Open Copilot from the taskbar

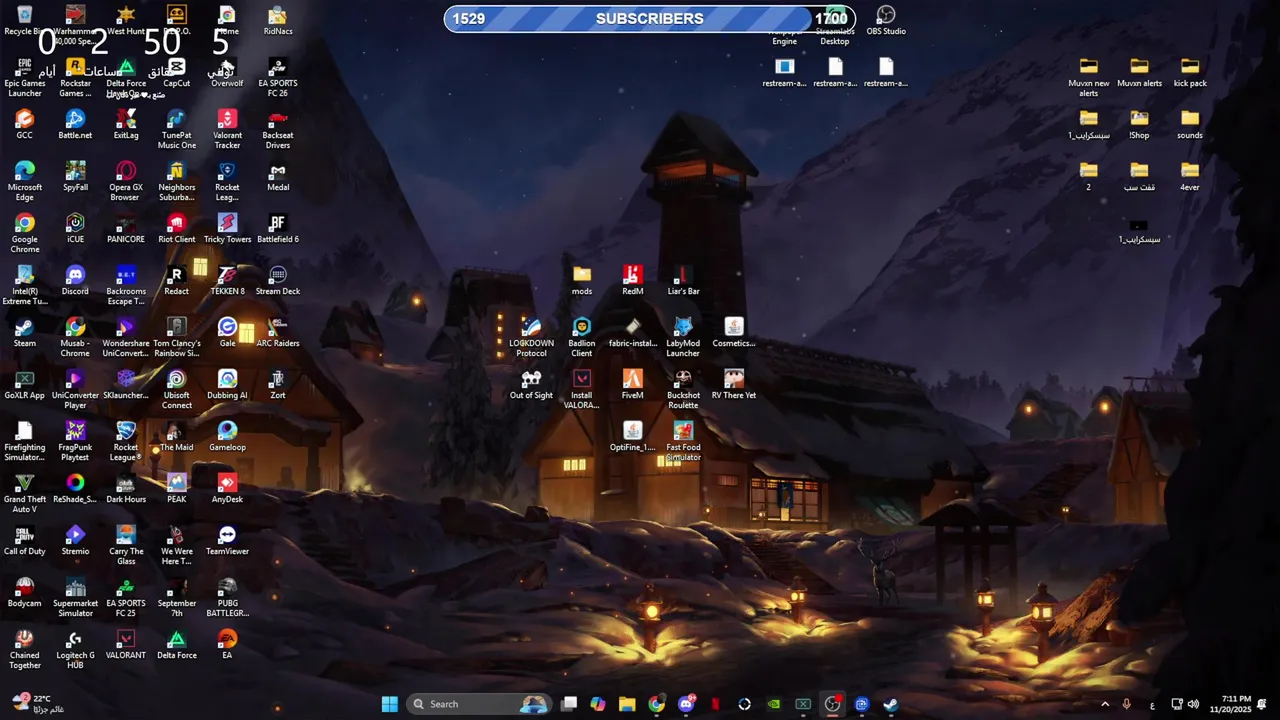(598, 704)
